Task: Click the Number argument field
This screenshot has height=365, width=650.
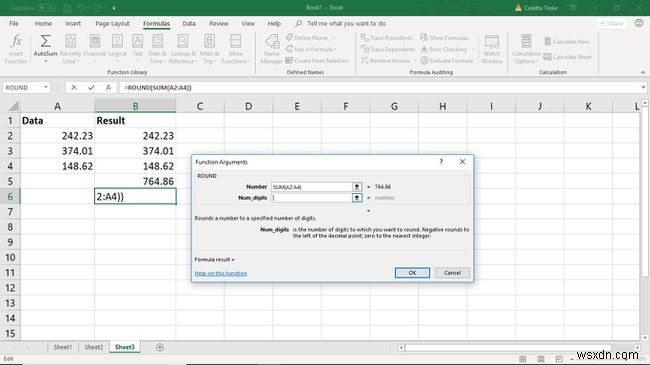Action: click(311, 187)
